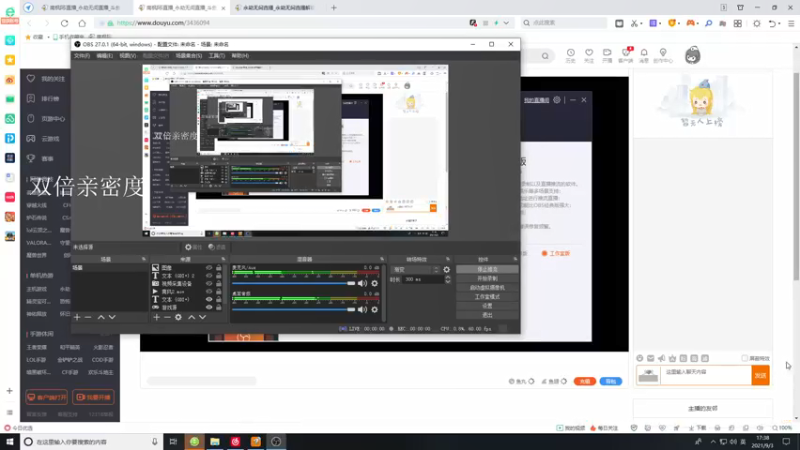Open OBS 工具(T) menu
Screen dimensions: 800x450
216,56
